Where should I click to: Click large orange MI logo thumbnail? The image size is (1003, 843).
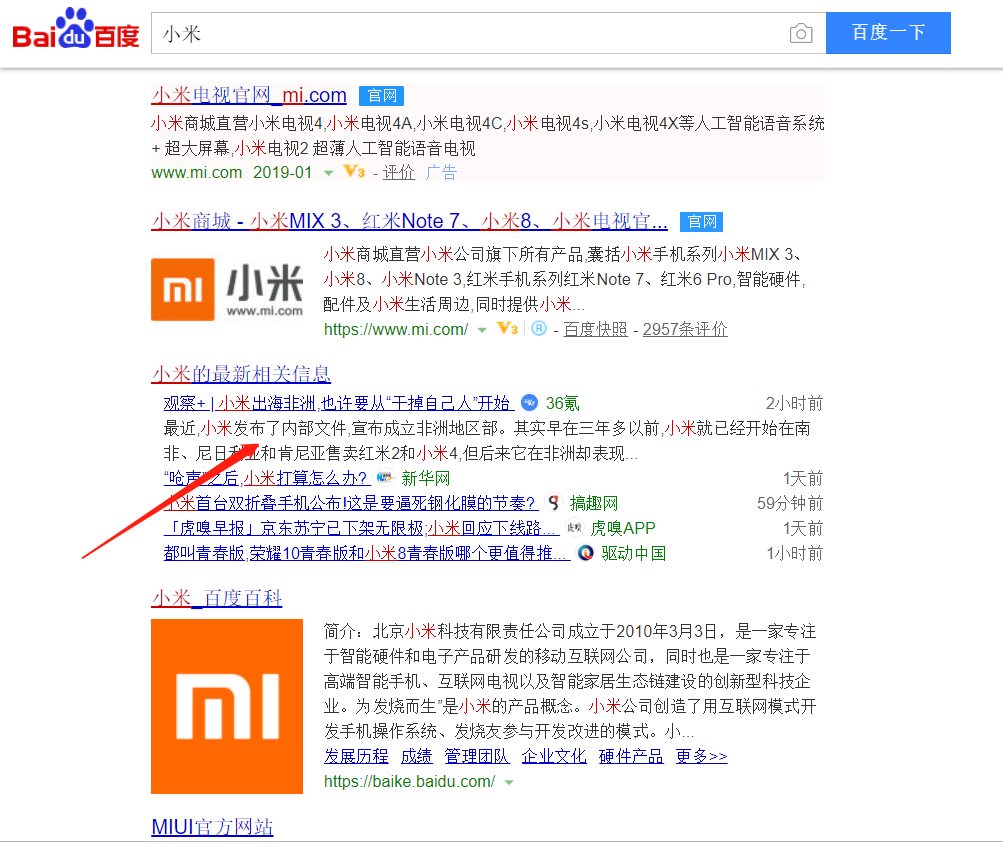227,706
